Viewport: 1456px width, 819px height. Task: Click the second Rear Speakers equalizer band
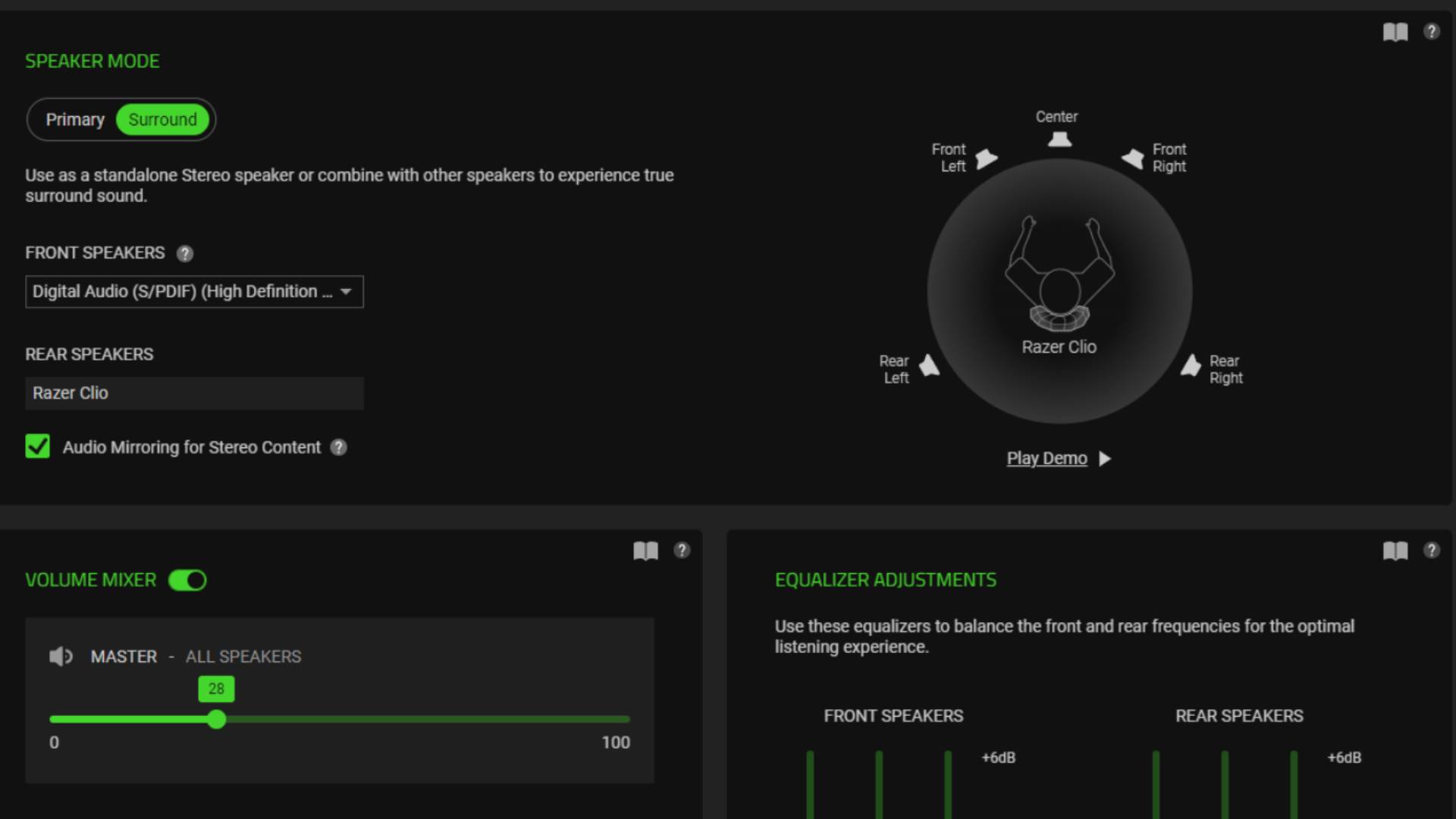tap(1225, 784)
